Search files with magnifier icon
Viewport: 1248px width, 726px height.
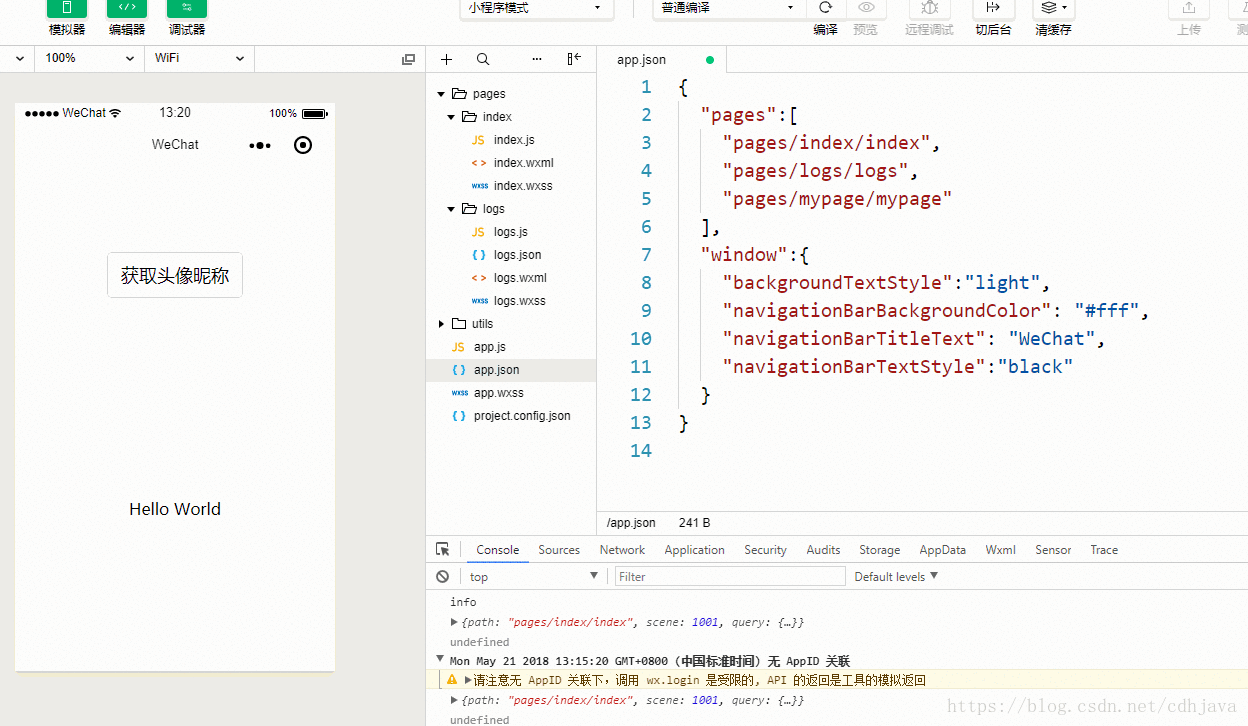point(483,60)
